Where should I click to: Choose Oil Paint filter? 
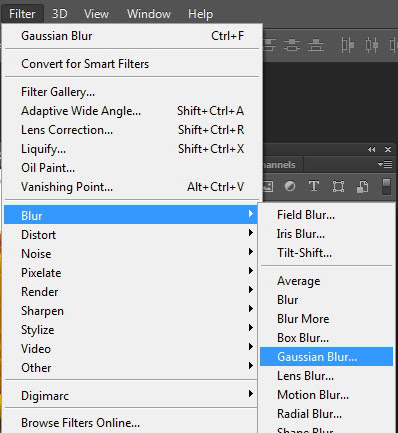(x=132, y=168)
